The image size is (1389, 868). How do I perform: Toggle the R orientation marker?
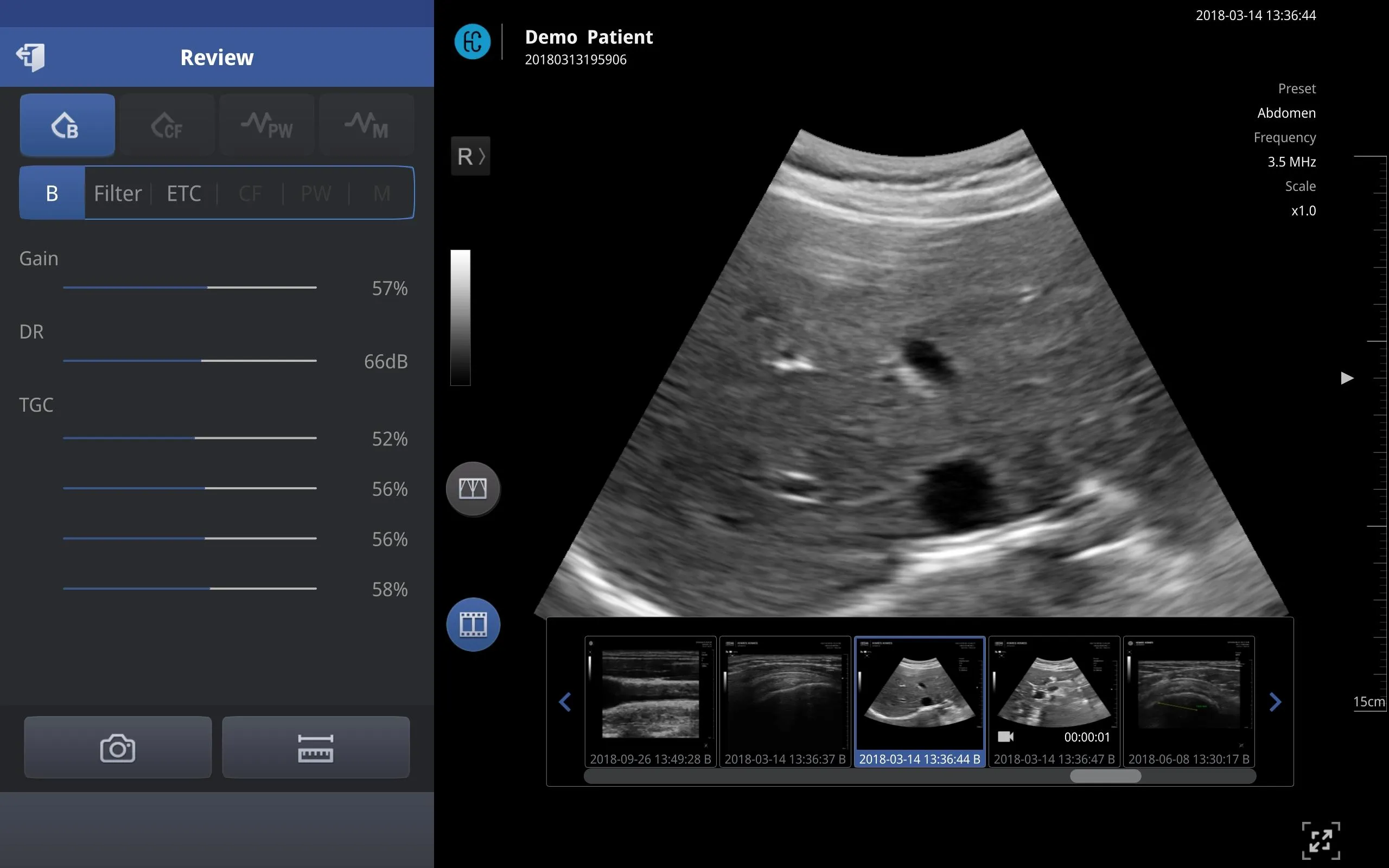tap(470, 156)
